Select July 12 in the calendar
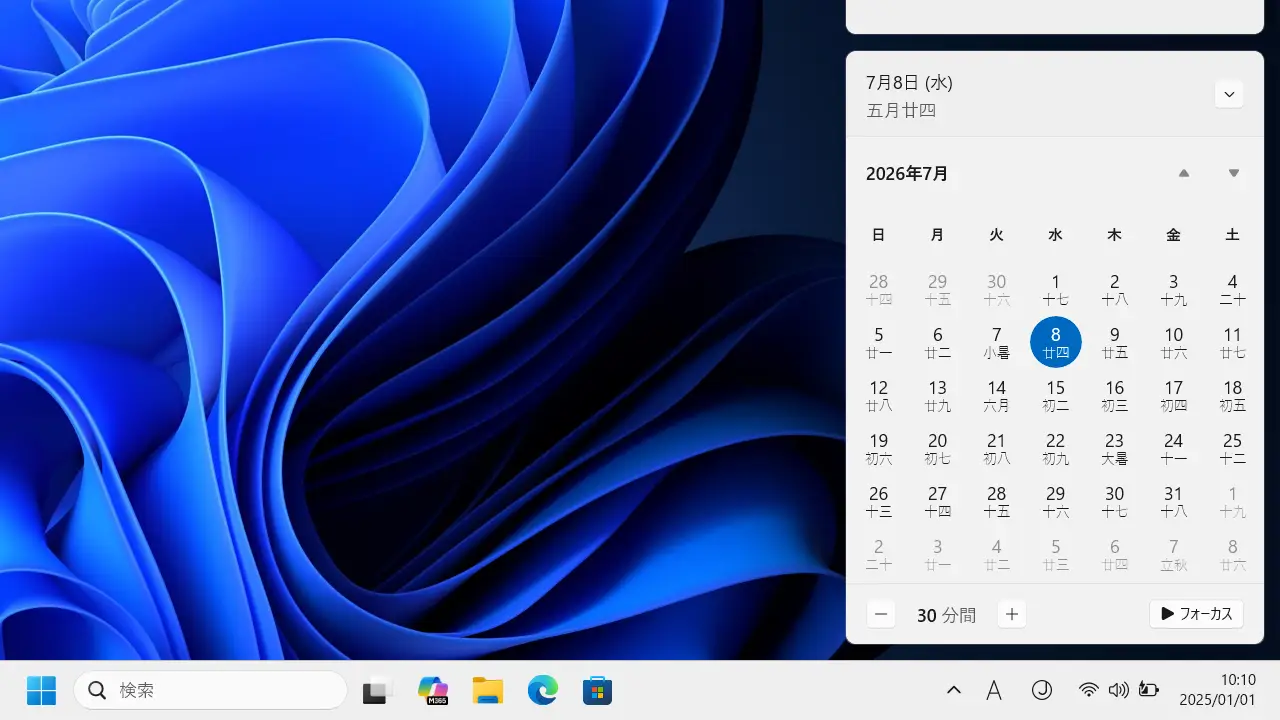 (879, 395)
